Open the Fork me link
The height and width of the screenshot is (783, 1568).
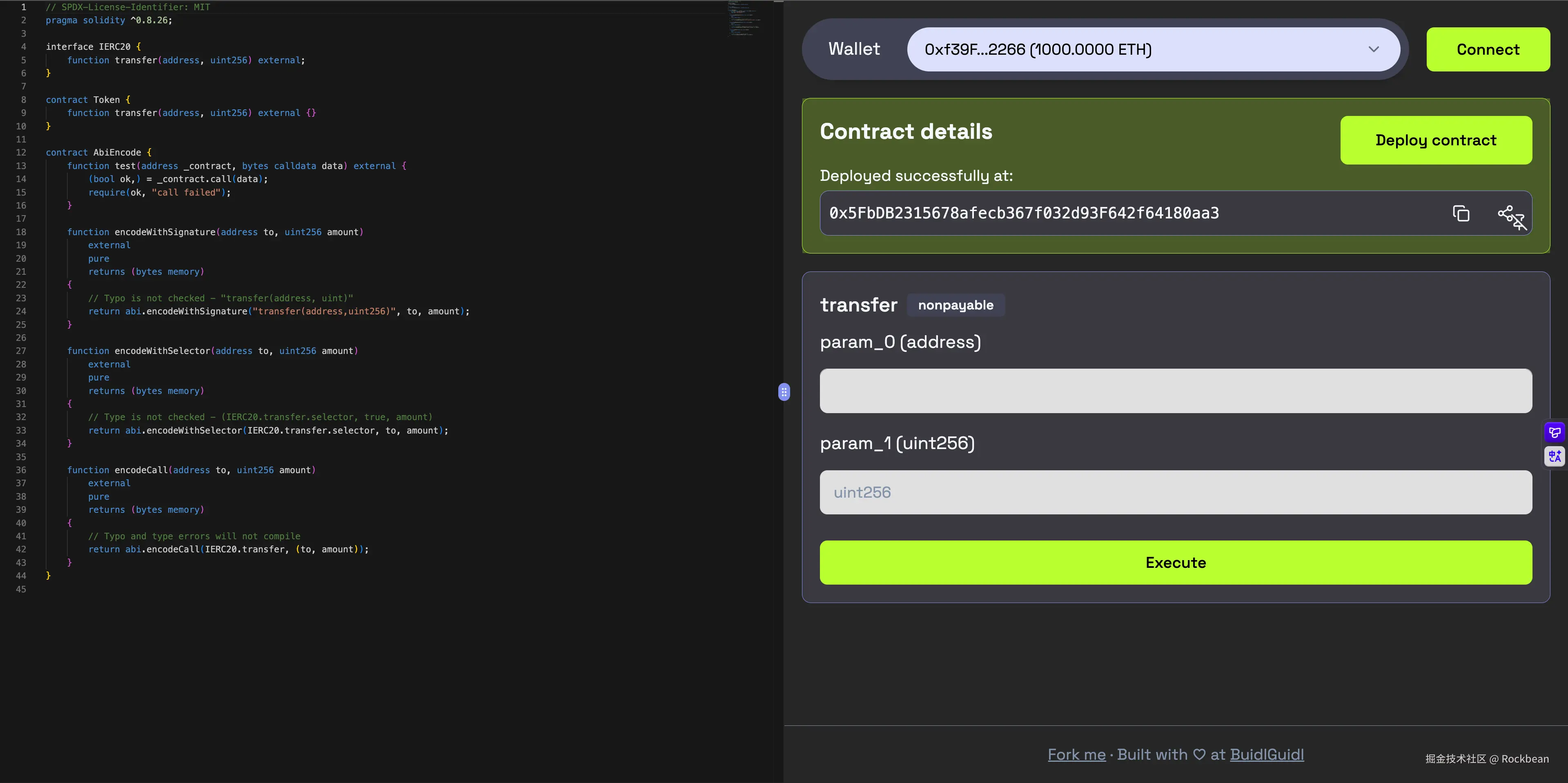point(1076,754)
